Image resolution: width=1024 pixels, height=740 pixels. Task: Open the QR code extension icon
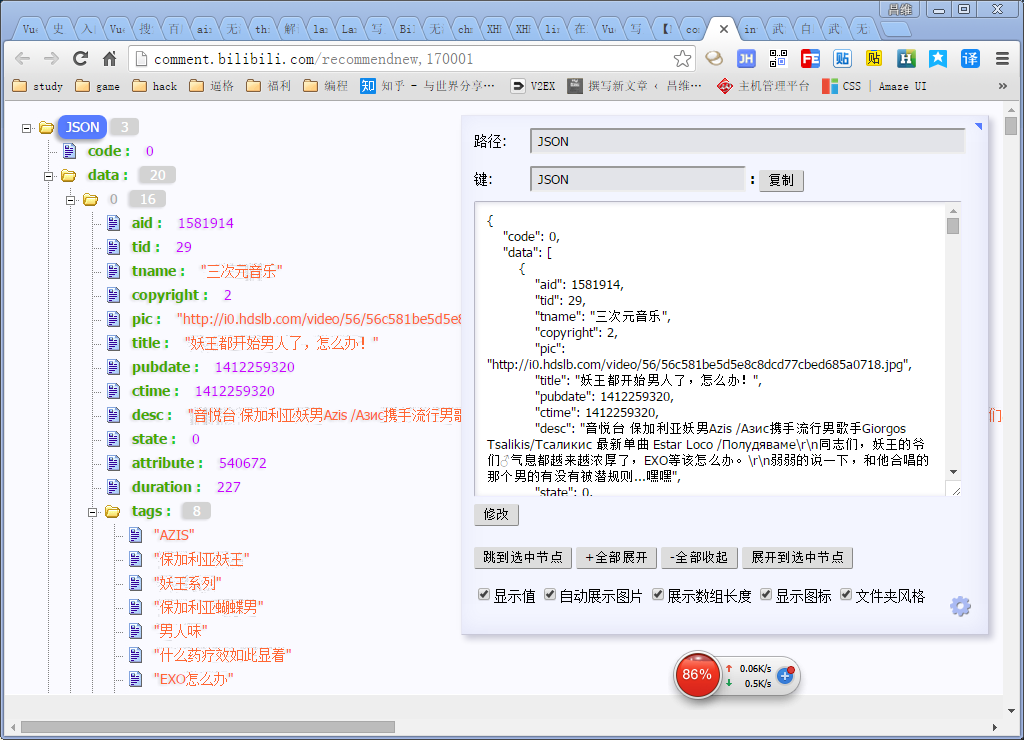tap(777, 60)
